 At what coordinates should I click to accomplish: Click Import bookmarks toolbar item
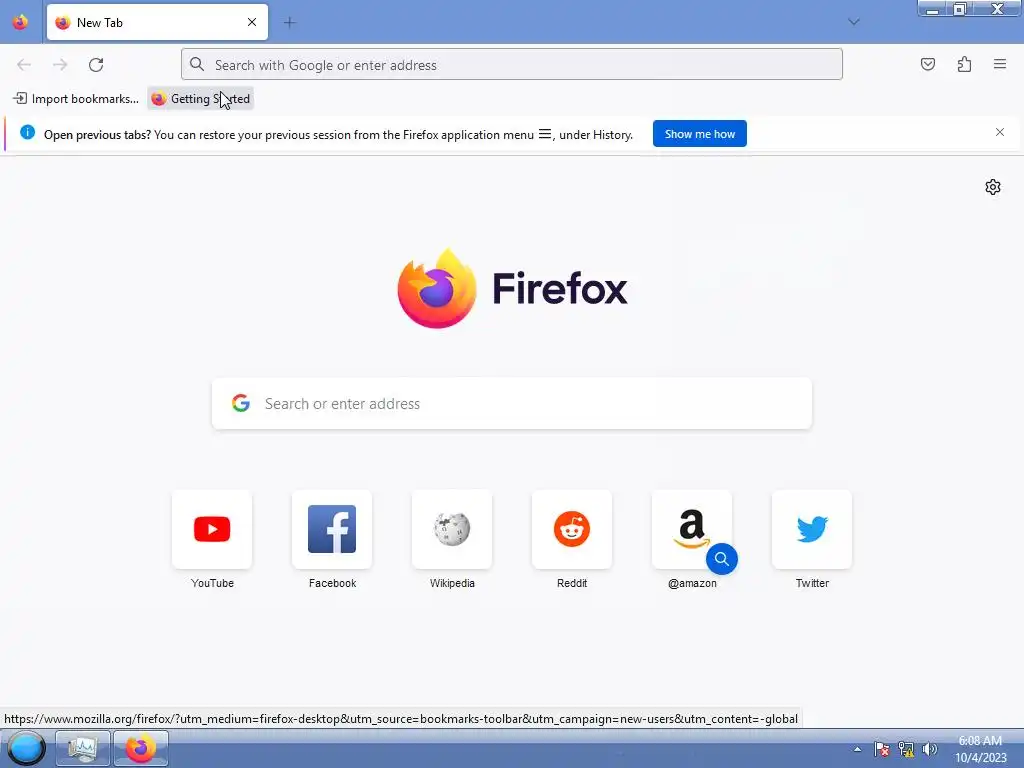(76, 99)
